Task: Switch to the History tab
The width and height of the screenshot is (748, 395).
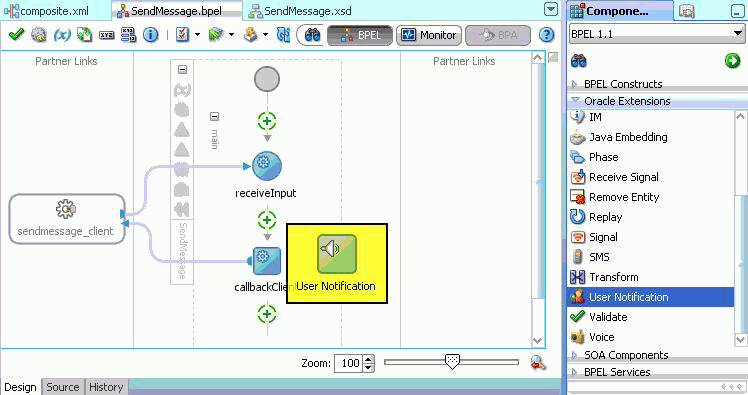Action: 106,387
